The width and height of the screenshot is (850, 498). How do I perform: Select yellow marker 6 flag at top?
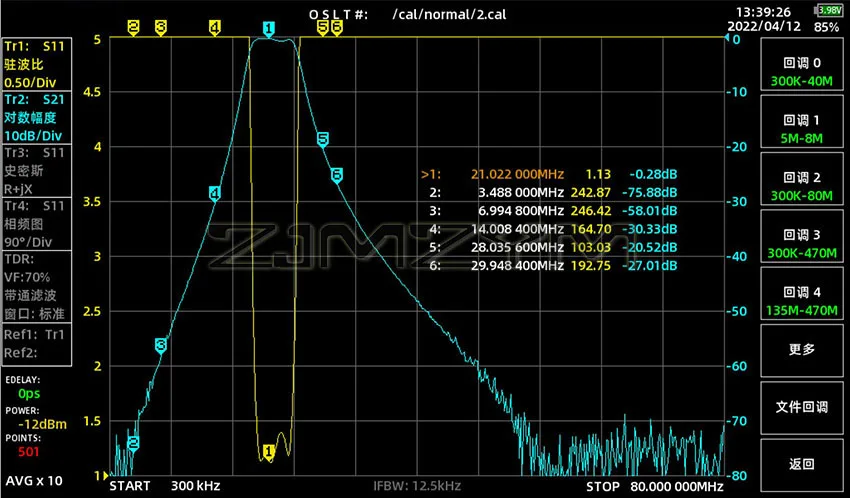337,28
